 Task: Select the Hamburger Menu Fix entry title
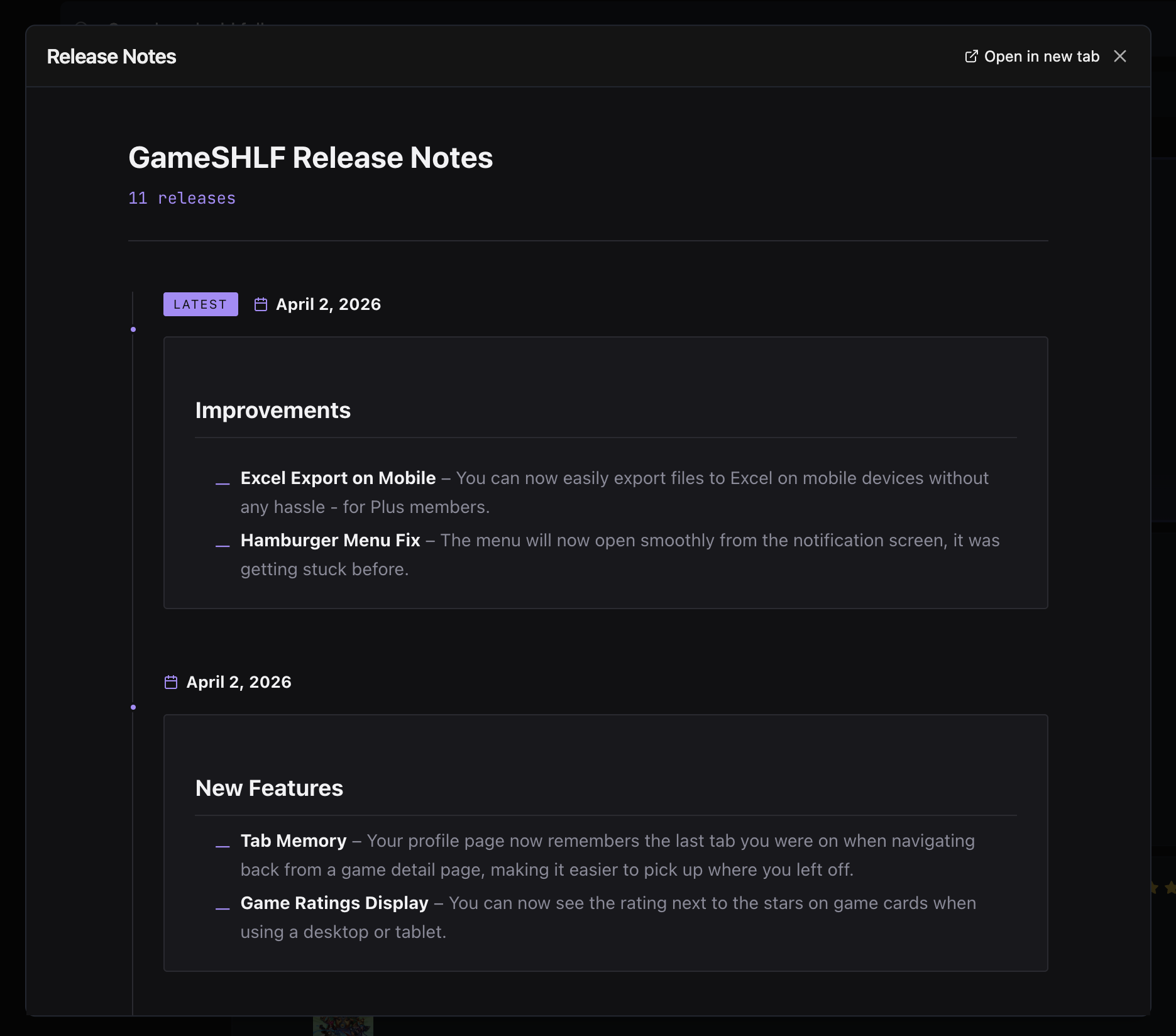click(330, 541)
